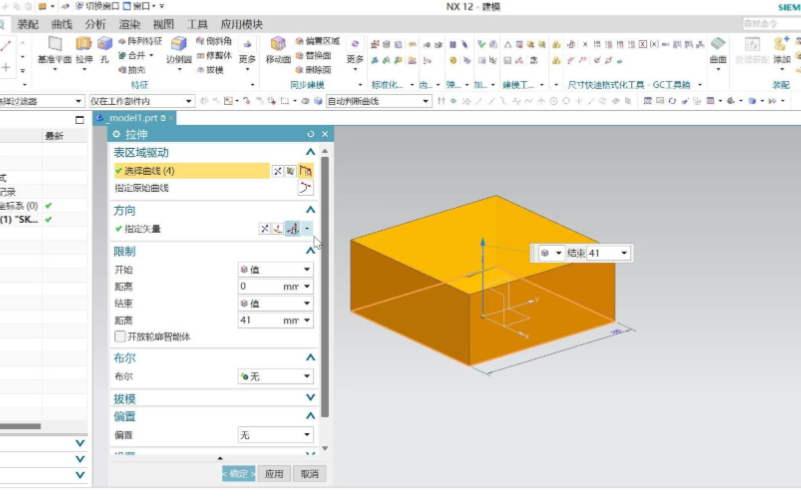Reset the 拉伸 dialog with reset icon
Image resolution: width=801 pixels, height=499 pixels.
pyautogui.click(x=311, y=134)
